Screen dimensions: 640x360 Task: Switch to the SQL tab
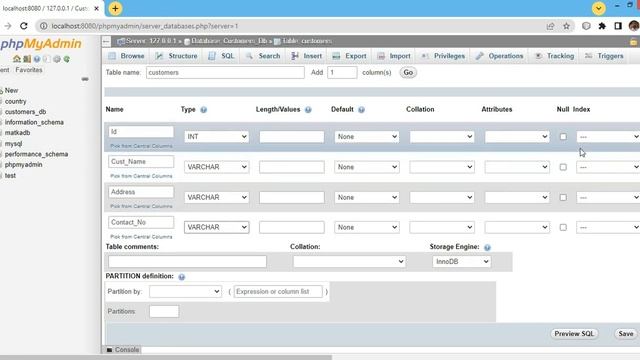pyautogui.click(x=221, y=56)
